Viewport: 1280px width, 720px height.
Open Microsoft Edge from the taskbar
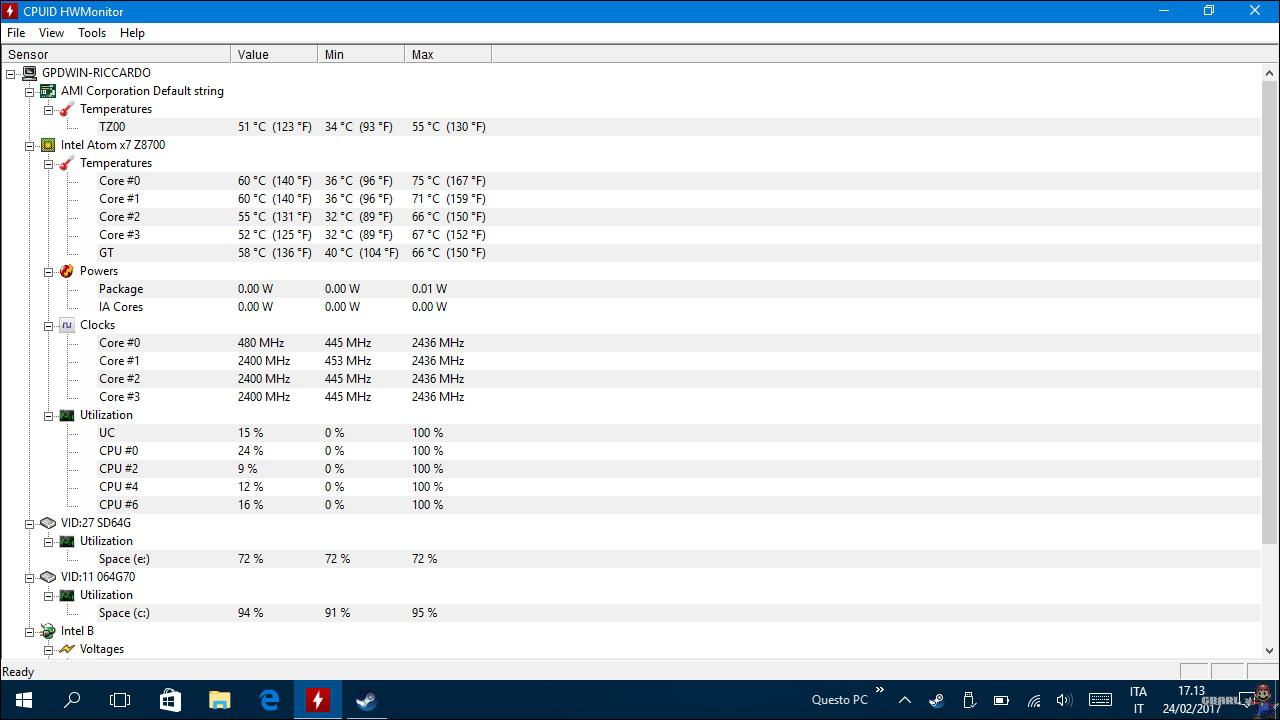point(269,700)
